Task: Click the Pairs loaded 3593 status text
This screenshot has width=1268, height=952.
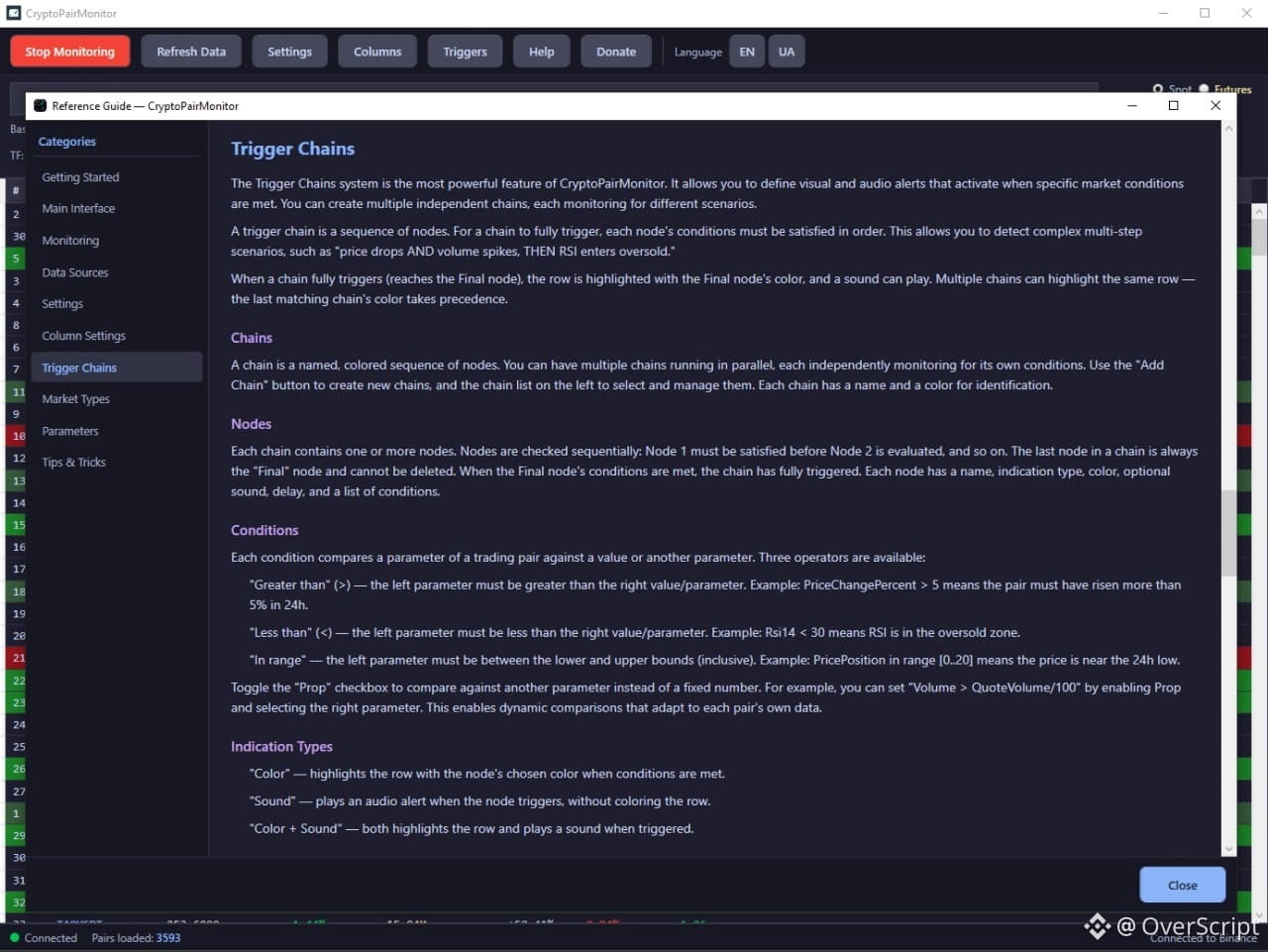Action: tap(137, 938)
